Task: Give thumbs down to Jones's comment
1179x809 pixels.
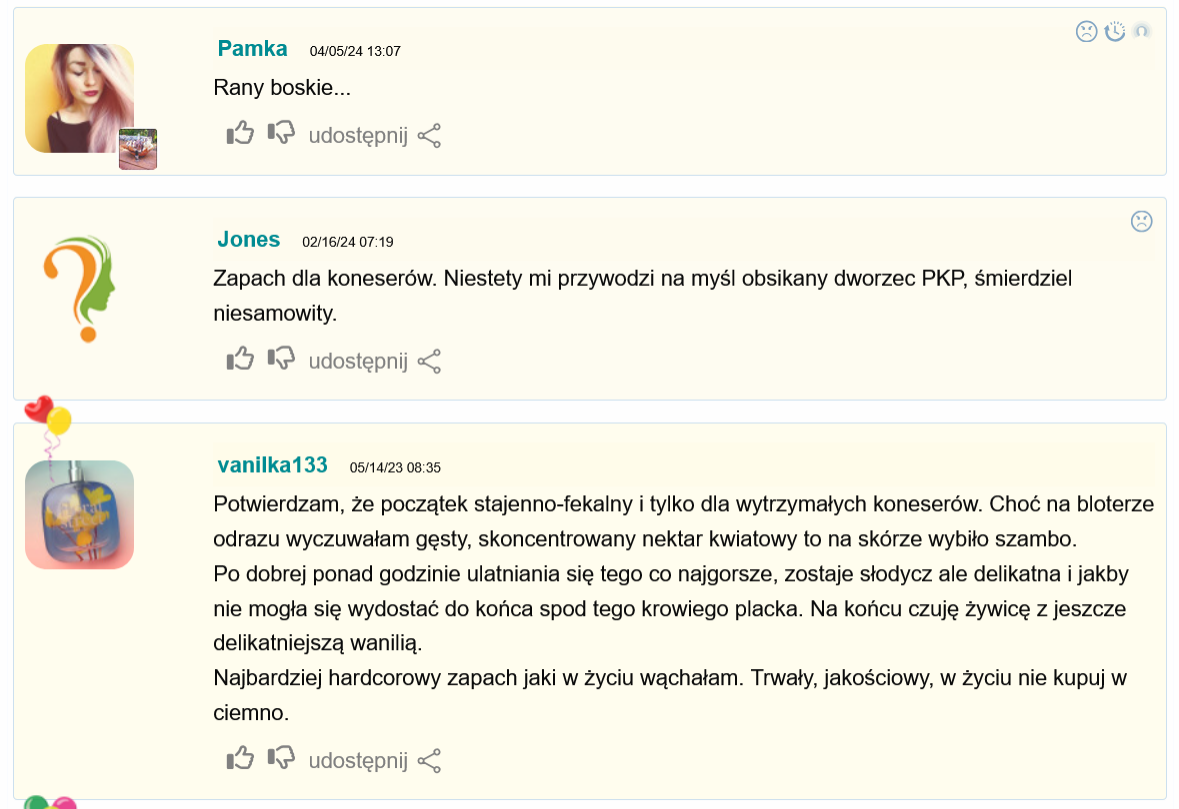Action: (x=281, y=358)
